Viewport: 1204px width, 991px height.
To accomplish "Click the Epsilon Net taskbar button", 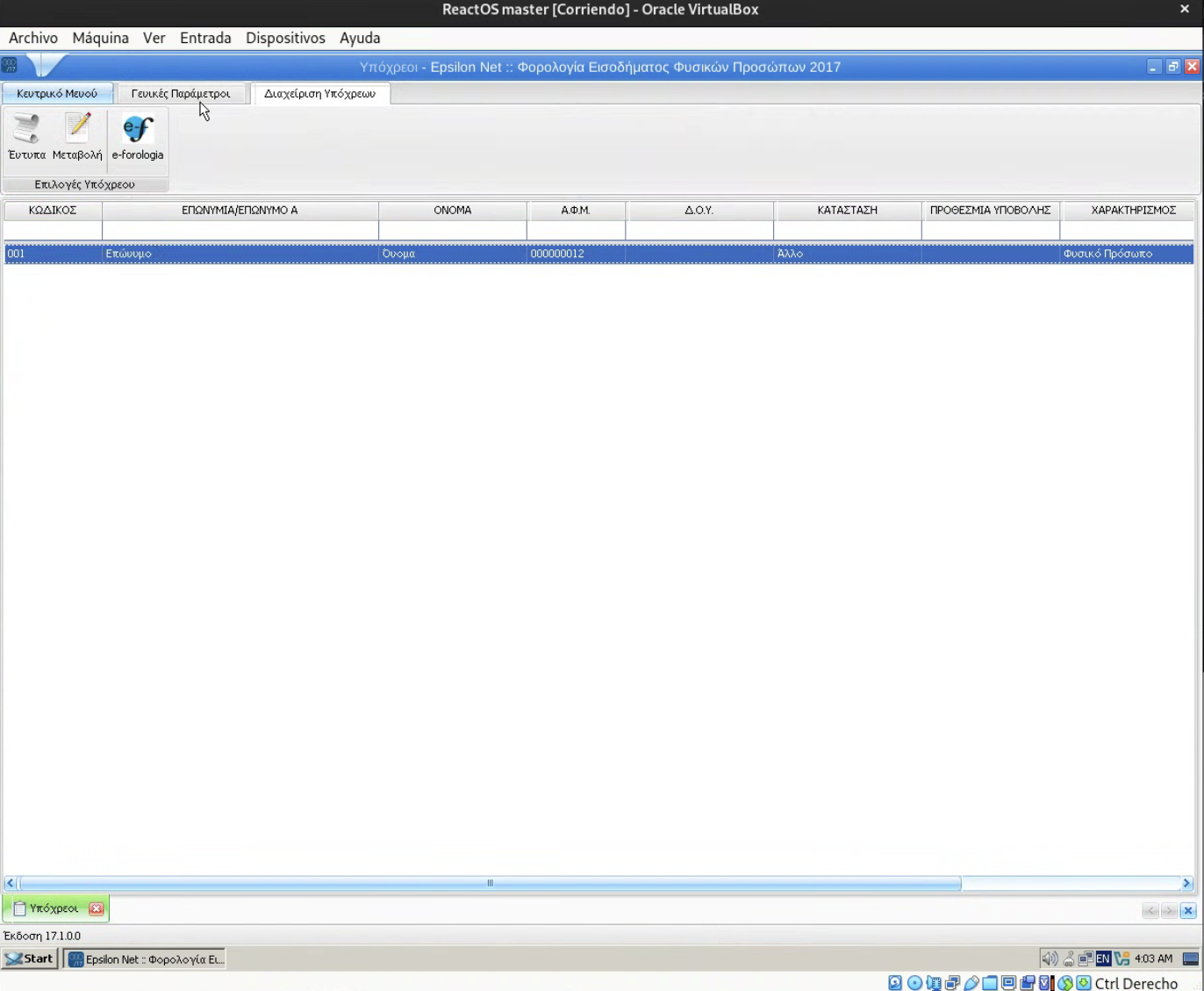I will [146, 959].
